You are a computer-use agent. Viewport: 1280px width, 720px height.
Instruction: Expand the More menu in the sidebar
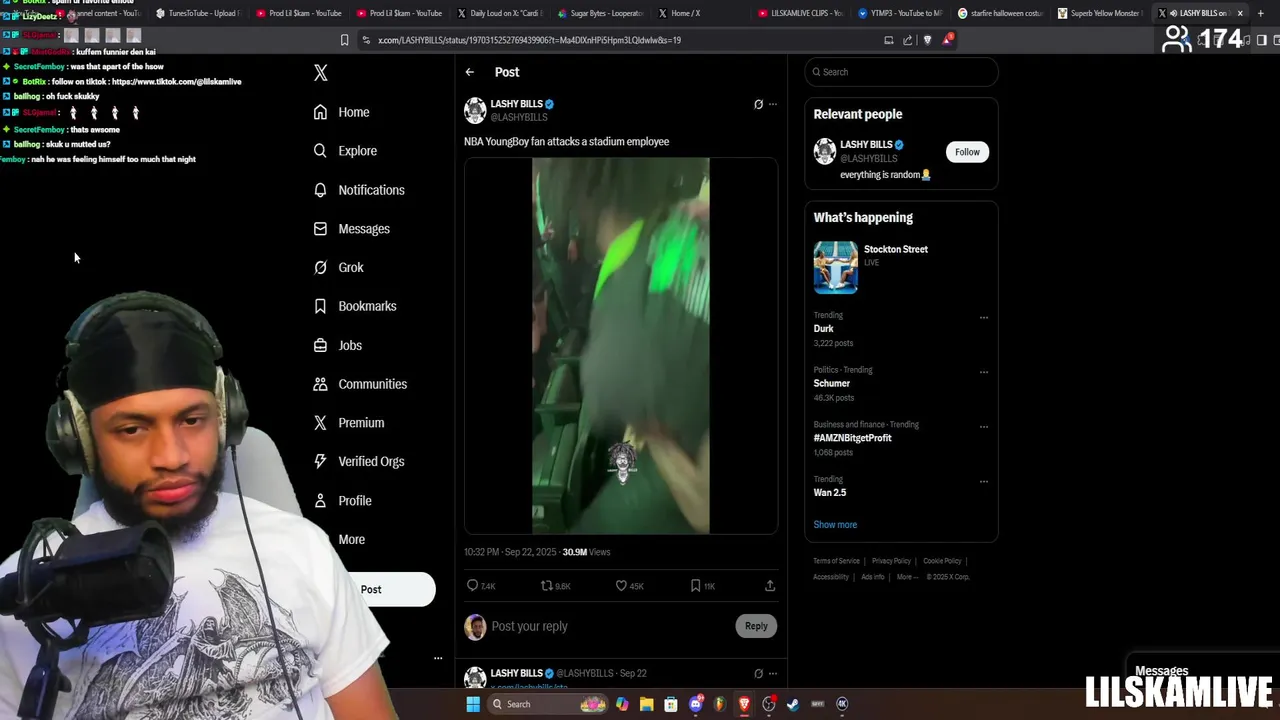tap(350, 539)
